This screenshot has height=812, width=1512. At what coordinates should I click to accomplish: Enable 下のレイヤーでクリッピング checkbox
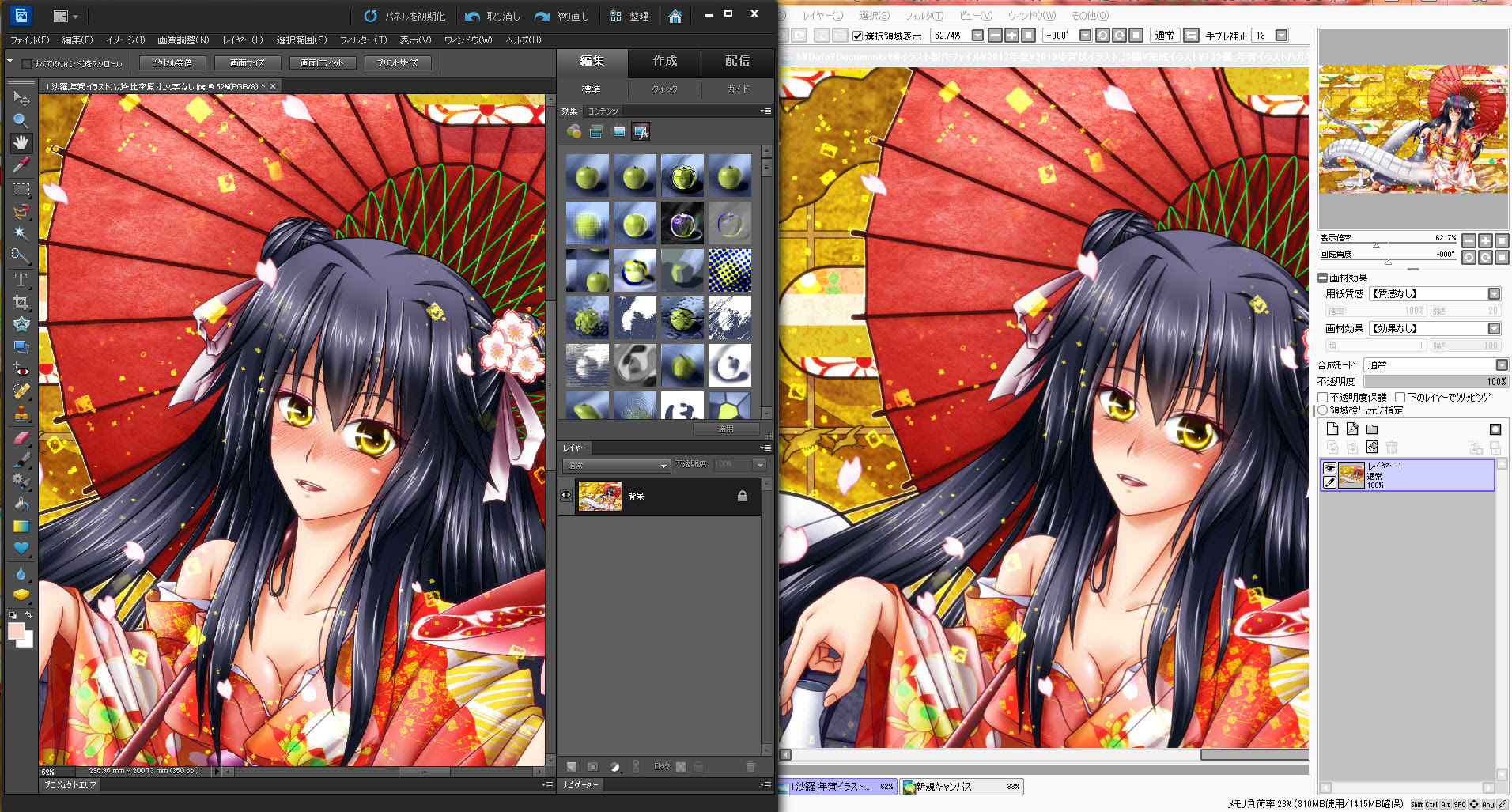point(1400,397)
